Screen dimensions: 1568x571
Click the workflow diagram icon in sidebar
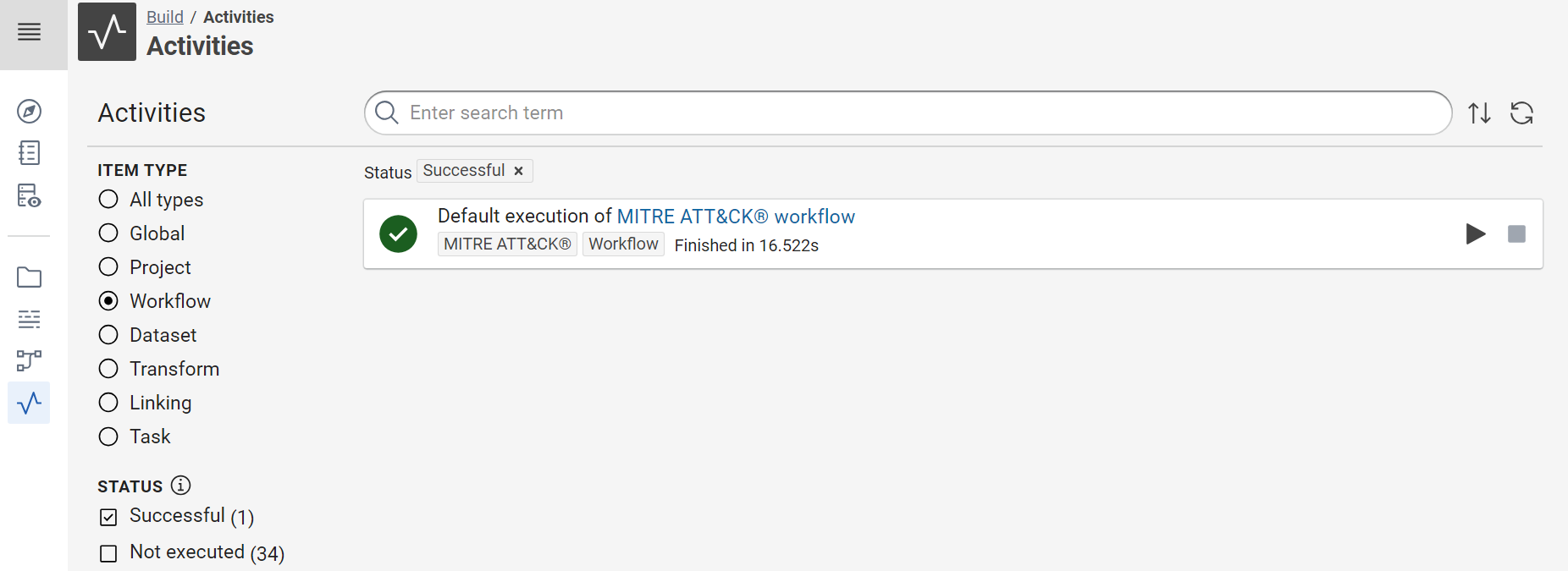[x=30, y=361]
